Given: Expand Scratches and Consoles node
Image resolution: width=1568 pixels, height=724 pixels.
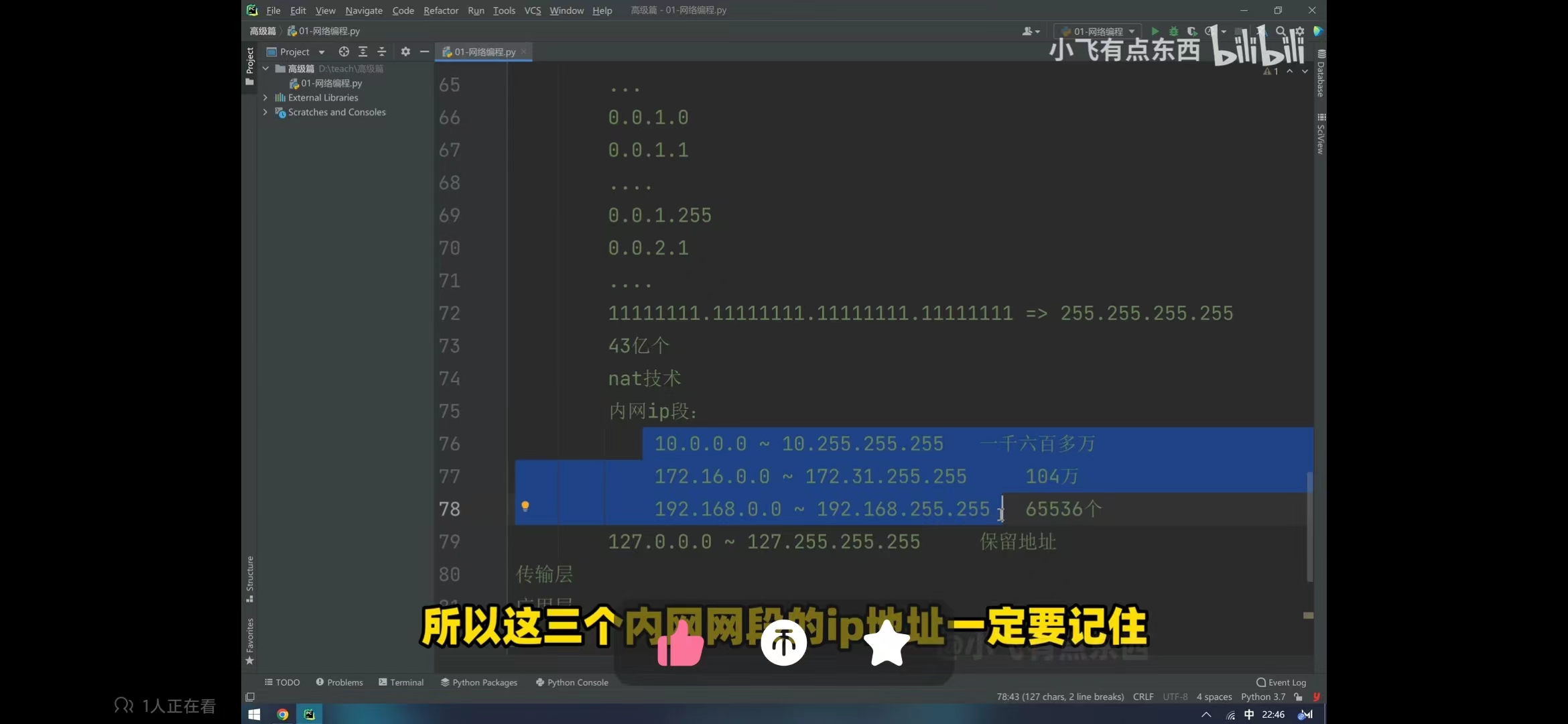Looking at the screenshot, I should click(265, 112).
